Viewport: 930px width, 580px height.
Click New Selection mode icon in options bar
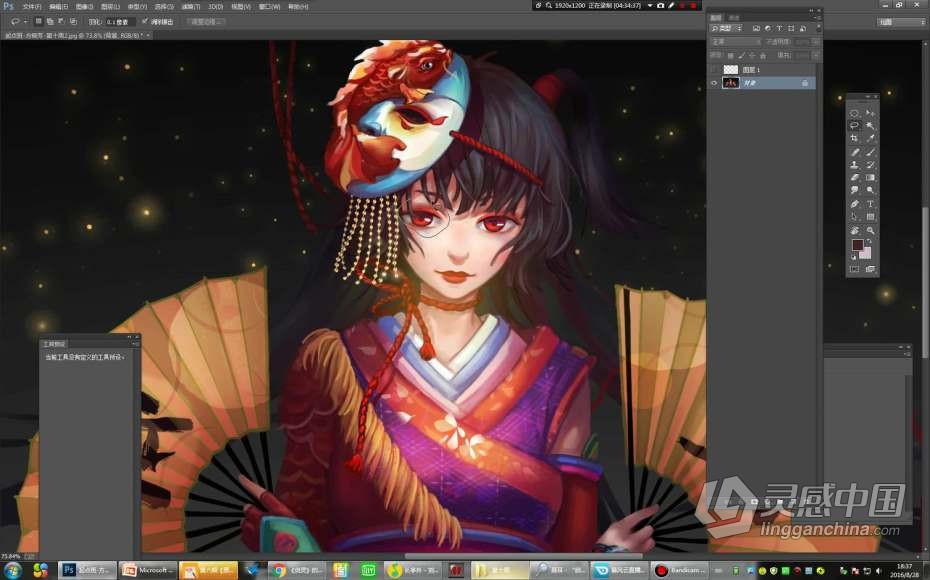[39, 21]
